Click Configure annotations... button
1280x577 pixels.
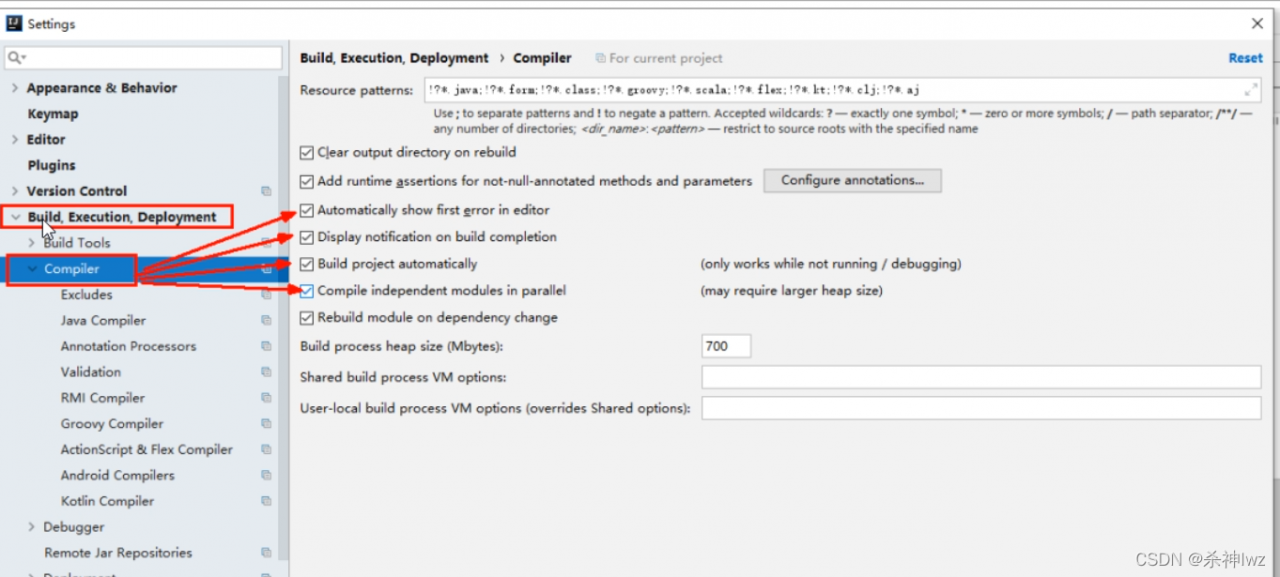[853, 181]
